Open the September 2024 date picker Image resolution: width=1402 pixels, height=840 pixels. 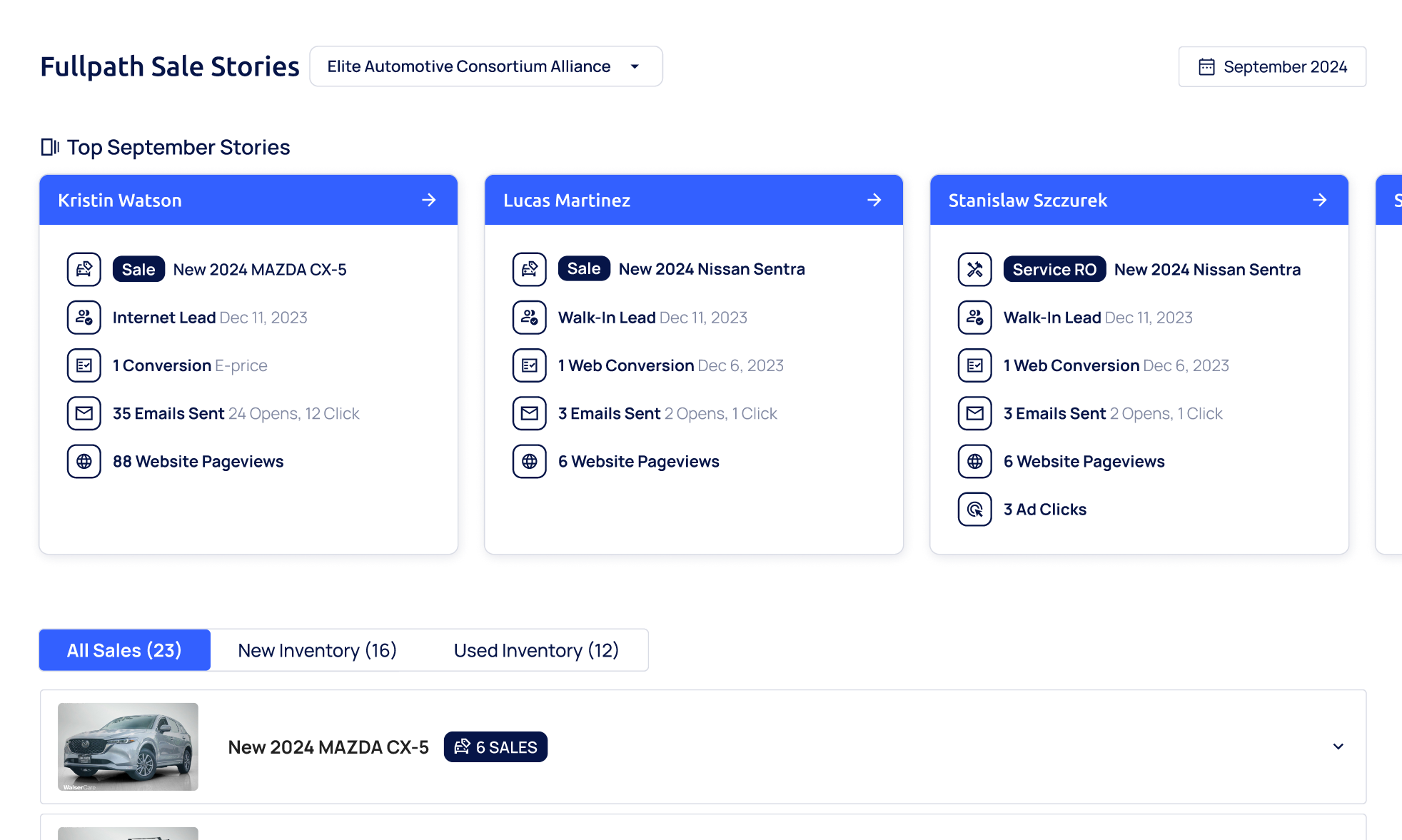1272,66
